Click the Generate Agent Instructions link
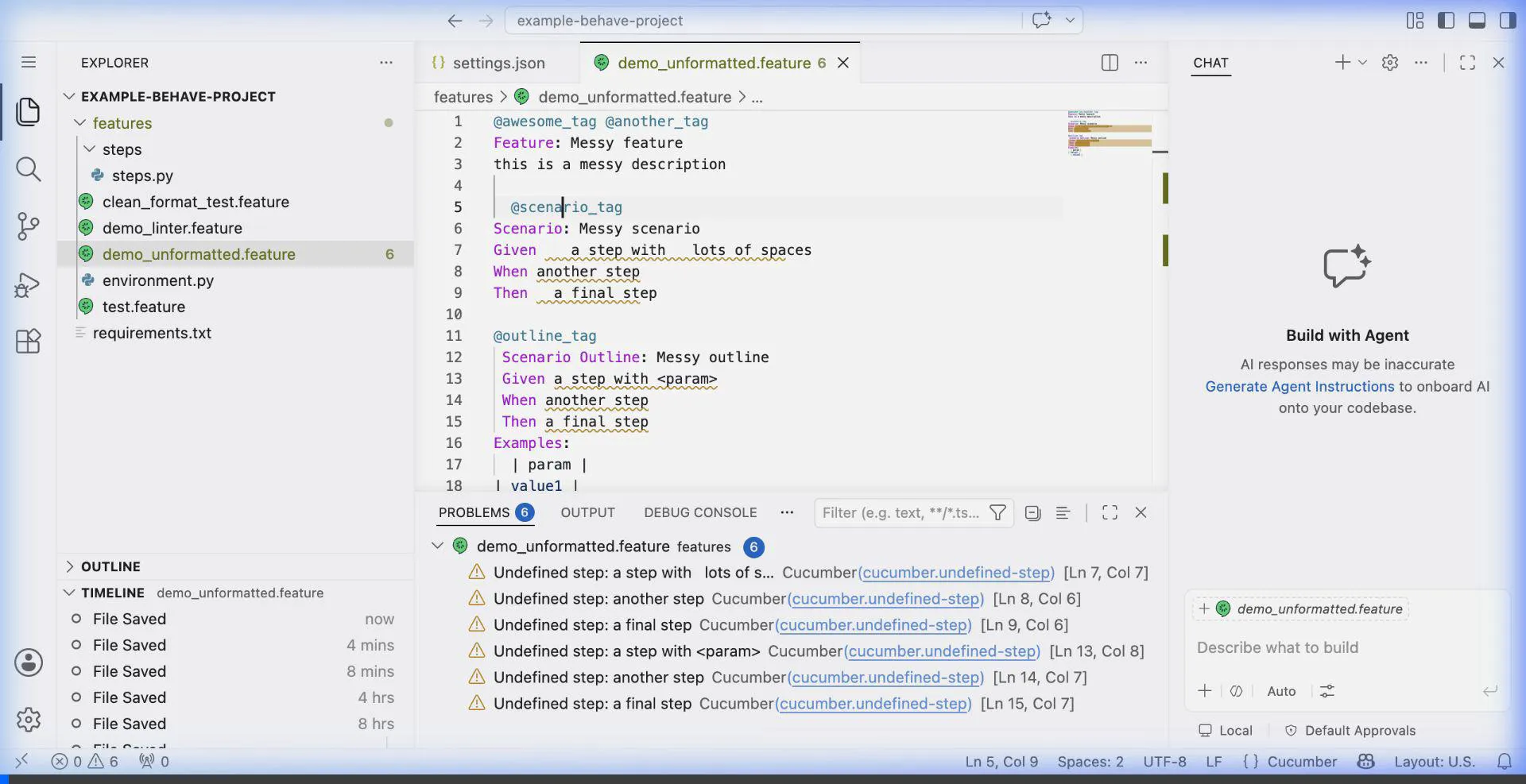 pyautogui.click(x=1299, y=387)
